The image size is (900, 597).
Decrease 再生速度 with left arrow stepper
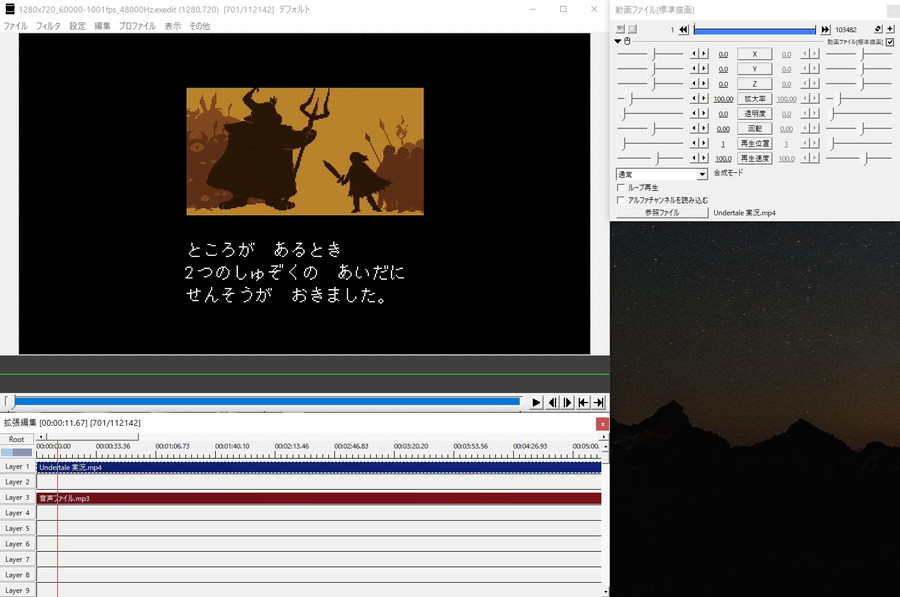pyautogui.click(x=695, y=158)
